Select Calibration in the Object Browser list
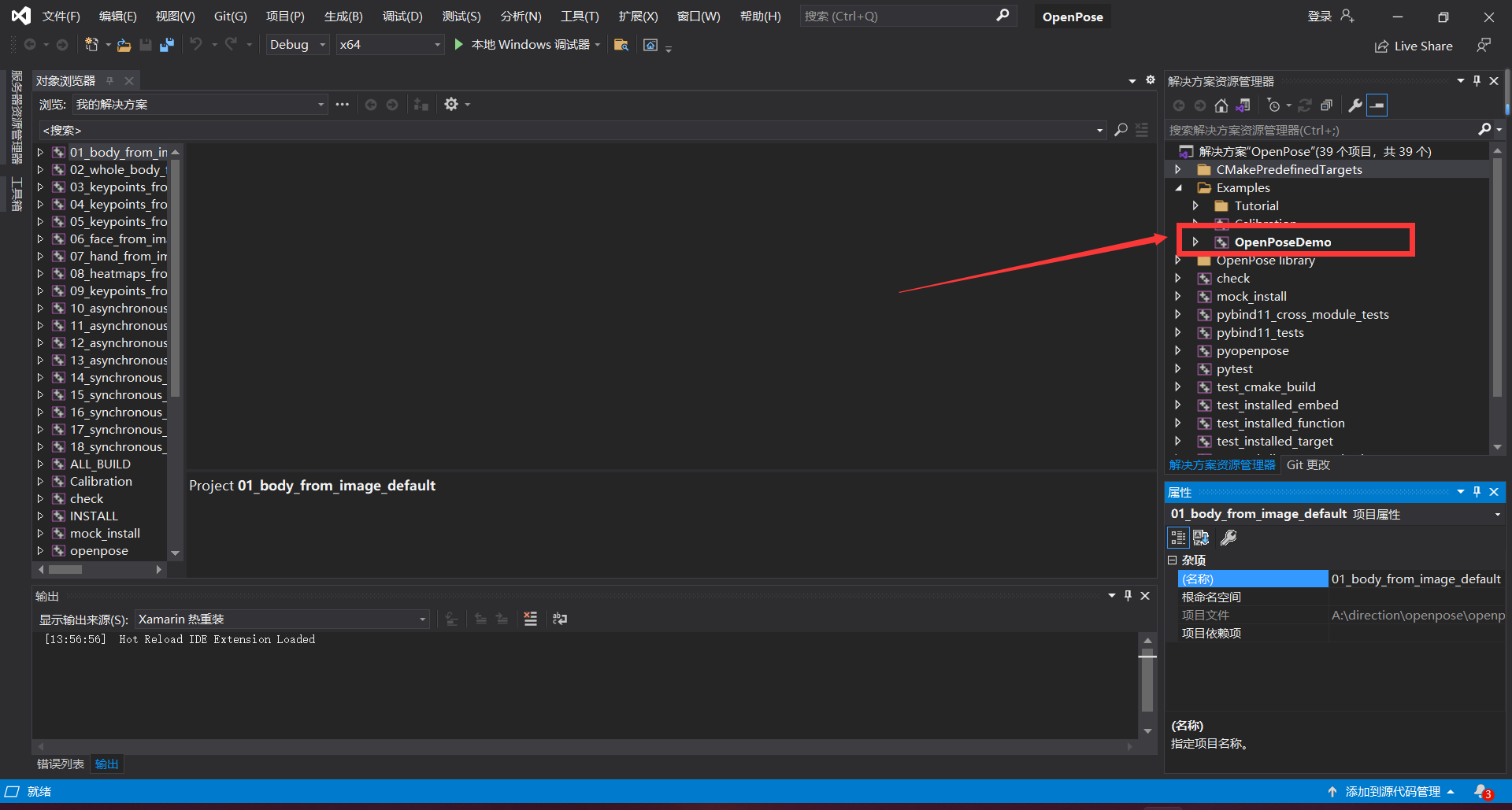 coord(101,481)
